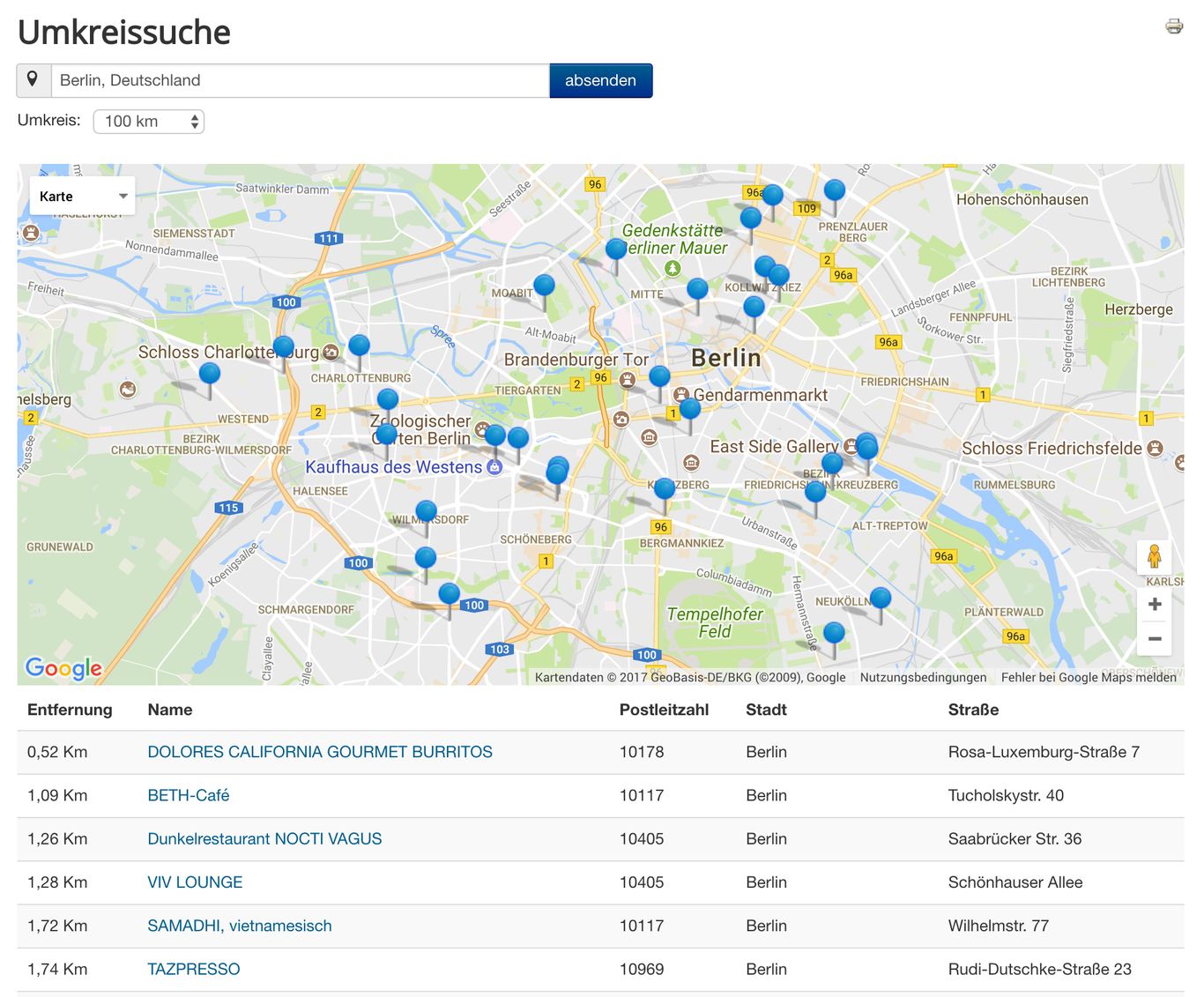
Task: Click the Berlin, Deutschland address field
Action: click(301, 80)
